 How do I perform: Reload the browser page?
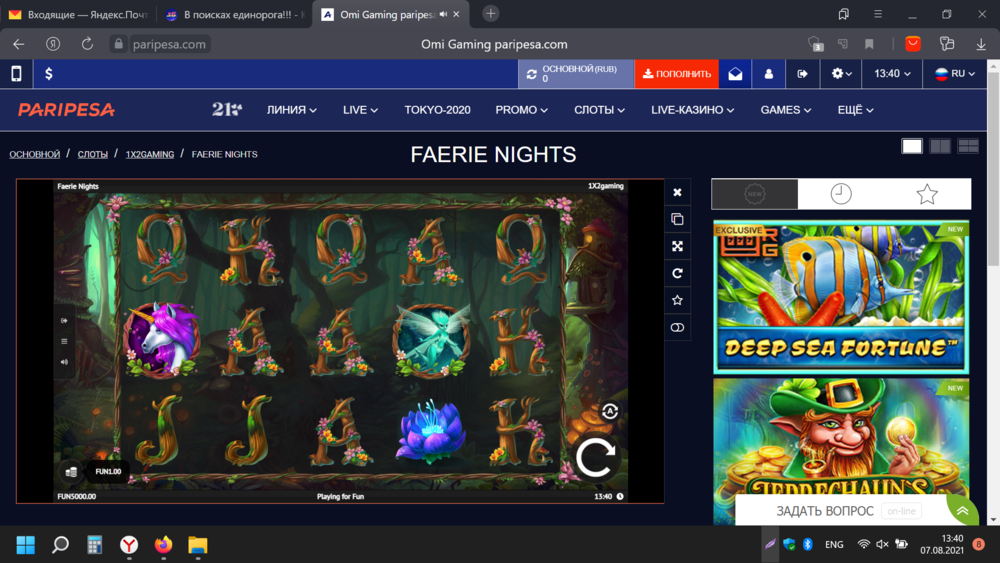[x=87, y=44]
